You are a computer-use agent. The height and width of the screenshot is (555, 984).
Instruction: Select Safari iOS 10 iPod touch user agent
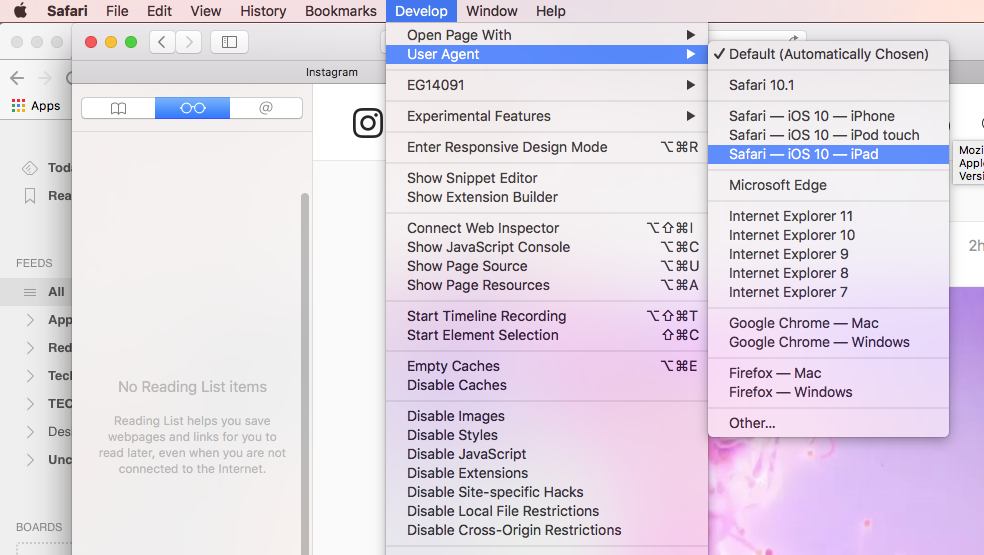coord(828,135)
